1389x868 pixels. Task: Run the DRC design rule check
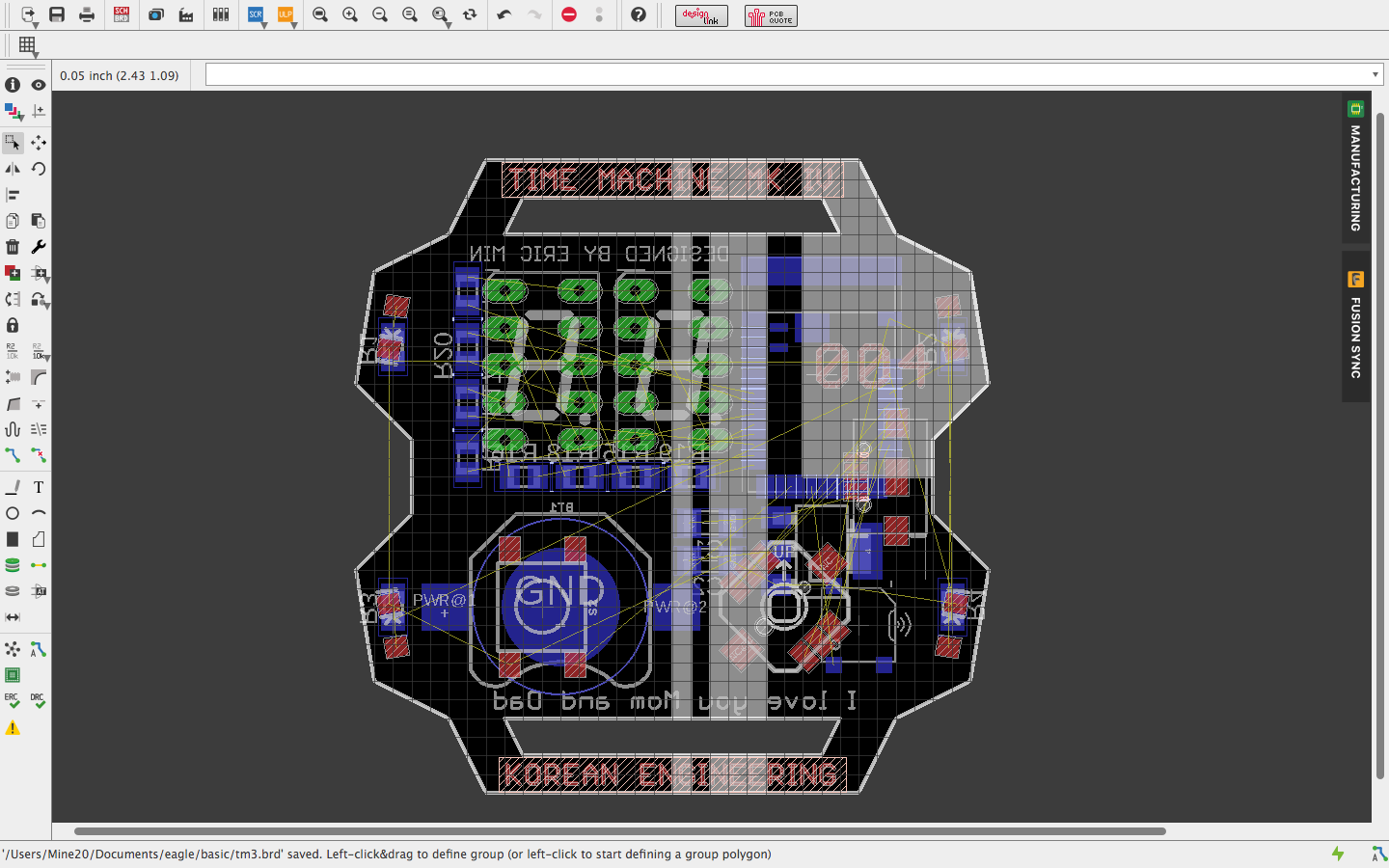[x=38, y=700]
